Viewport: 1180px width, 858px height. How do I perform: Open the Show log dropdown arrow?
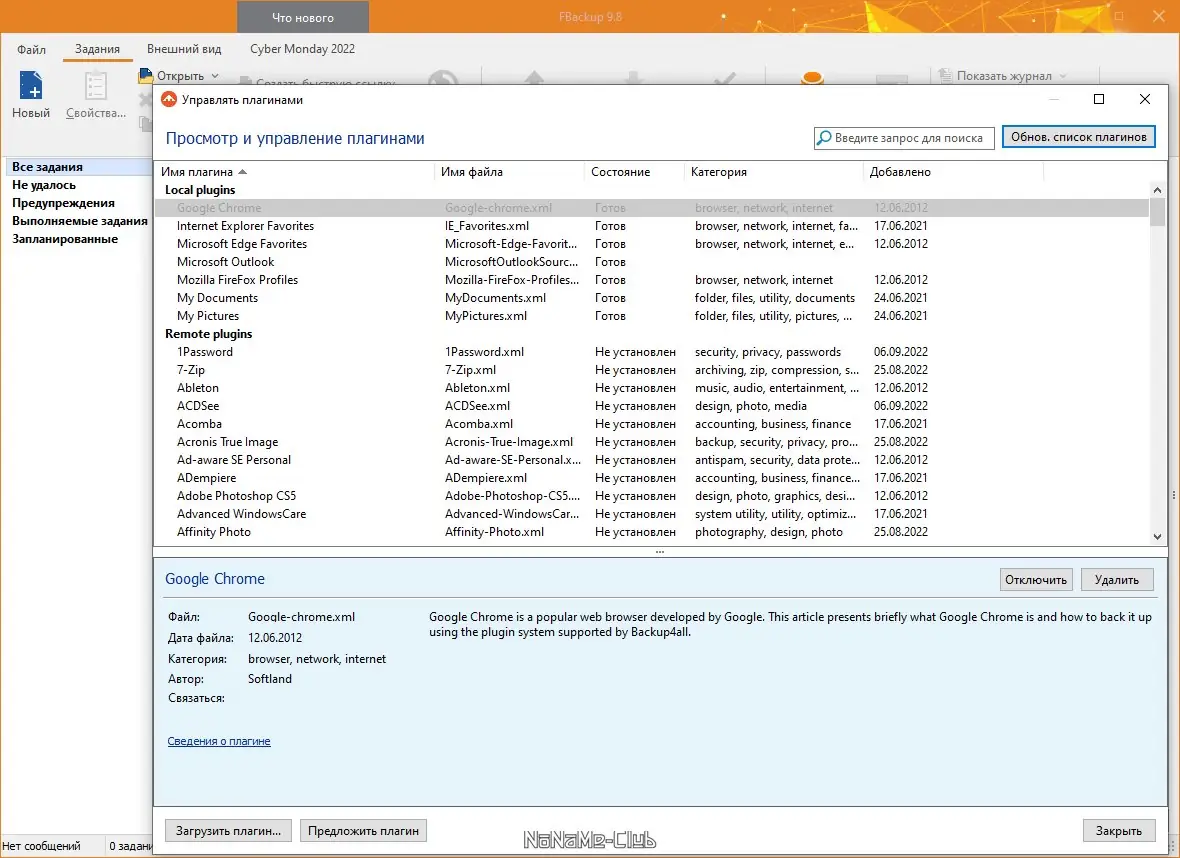tap(1063, 76)
